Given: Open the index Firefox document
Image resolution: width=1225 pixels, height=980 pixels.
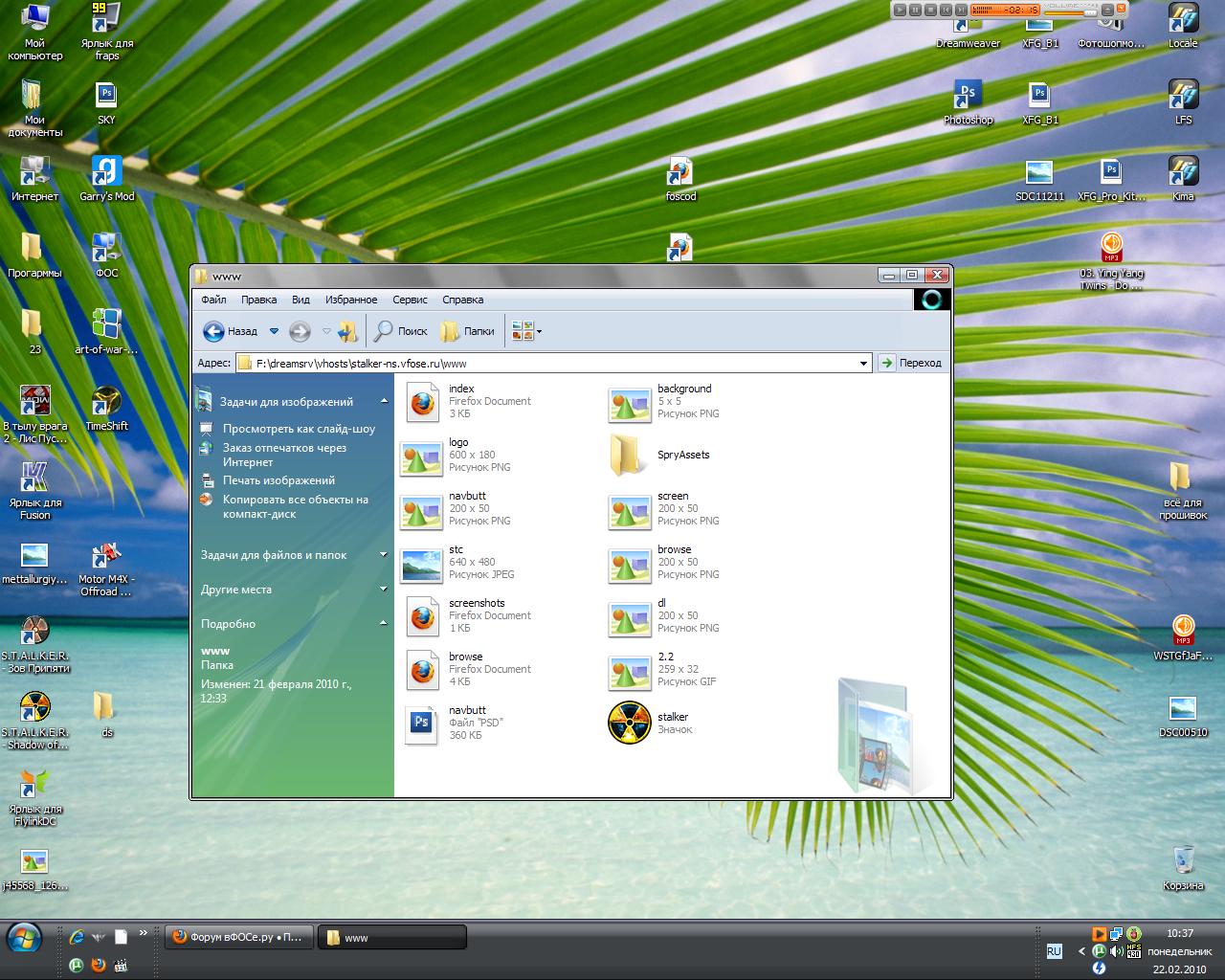Looking at the screenshot, I should [x=421, y=402].
